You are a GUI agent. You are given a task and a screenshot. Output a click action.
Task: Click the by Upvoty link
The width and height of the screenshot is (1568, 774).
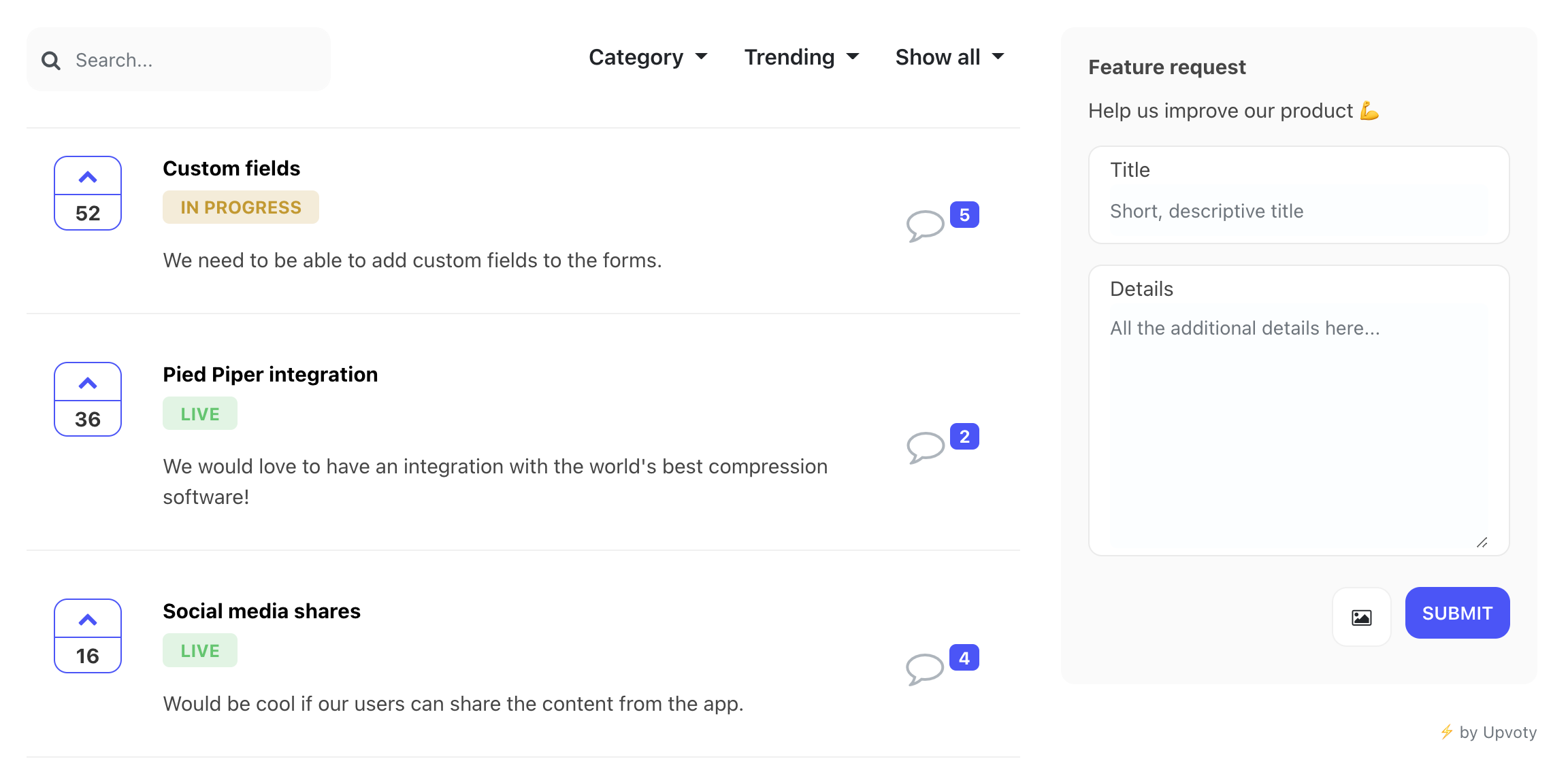click(x=1498, y=733)
